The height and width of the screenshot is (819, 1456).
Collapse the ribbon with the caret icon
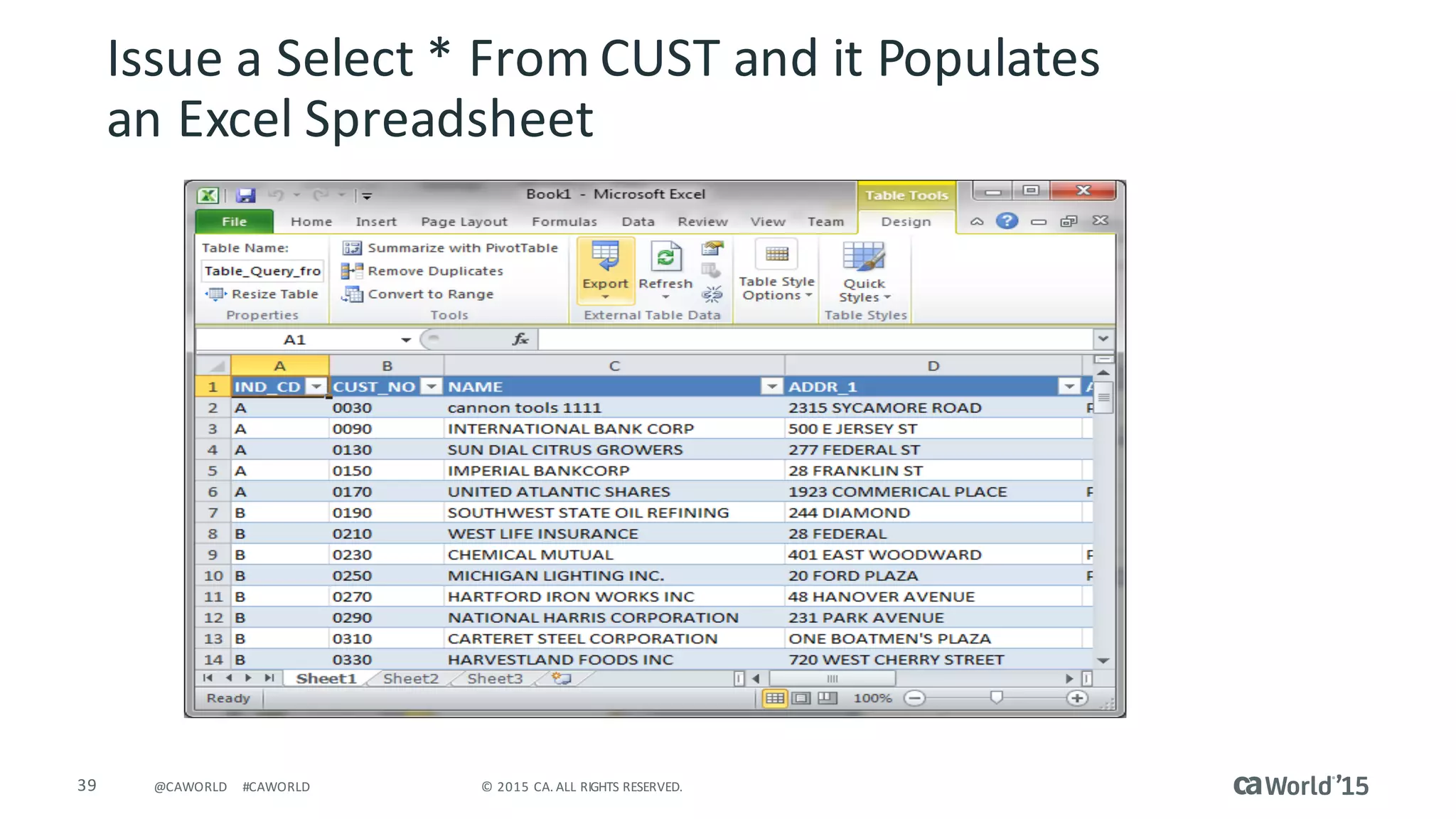977,221
